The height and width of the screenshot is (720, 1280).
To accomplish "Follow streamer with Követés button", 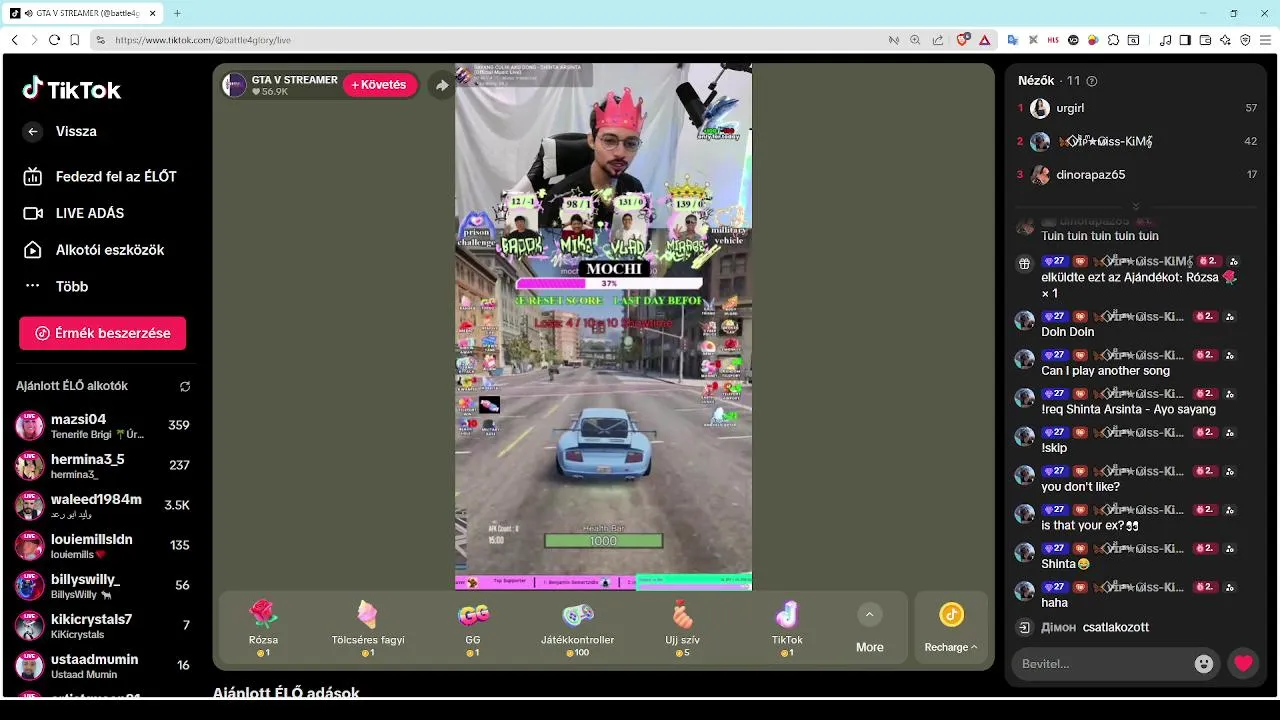I will [379, 85].
